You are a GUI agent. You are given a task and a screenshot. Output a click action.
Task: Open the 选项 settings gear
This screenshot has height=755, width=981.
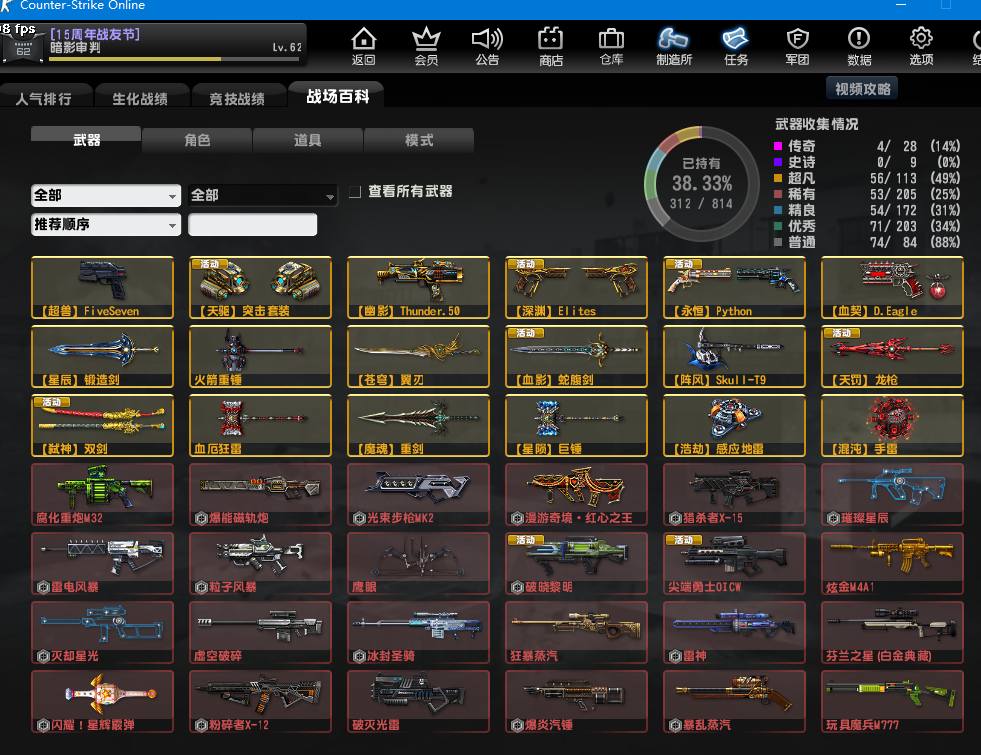click(x=921, y=46)
